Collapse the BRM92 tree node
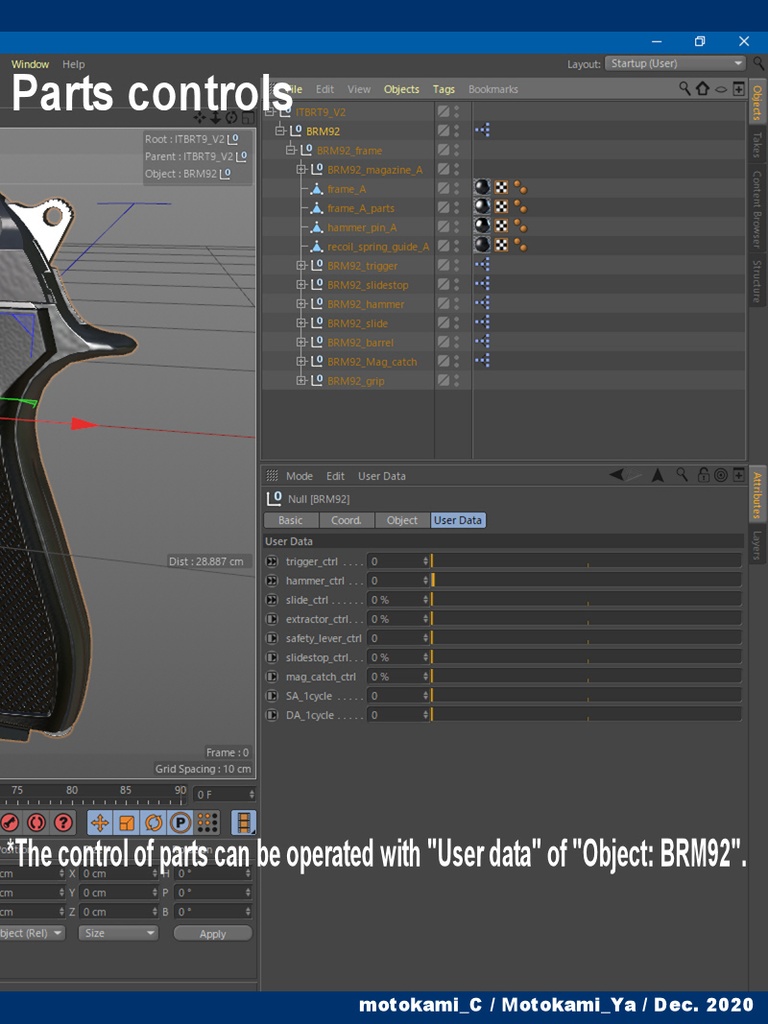 click(x=280, y=131)
